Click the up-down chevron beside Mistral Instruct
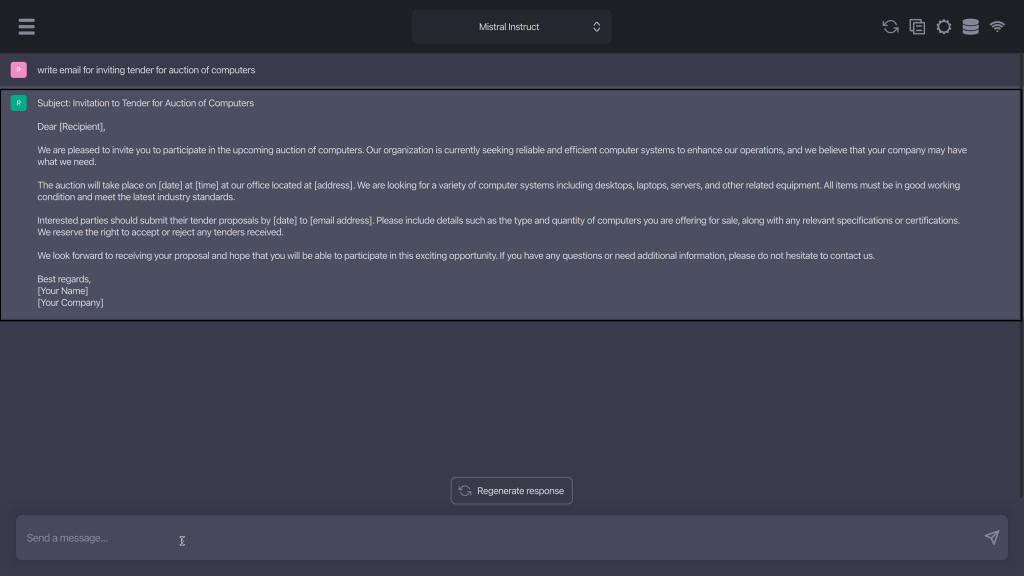This screenshot has width=1024, height=576. click(597, 27)
